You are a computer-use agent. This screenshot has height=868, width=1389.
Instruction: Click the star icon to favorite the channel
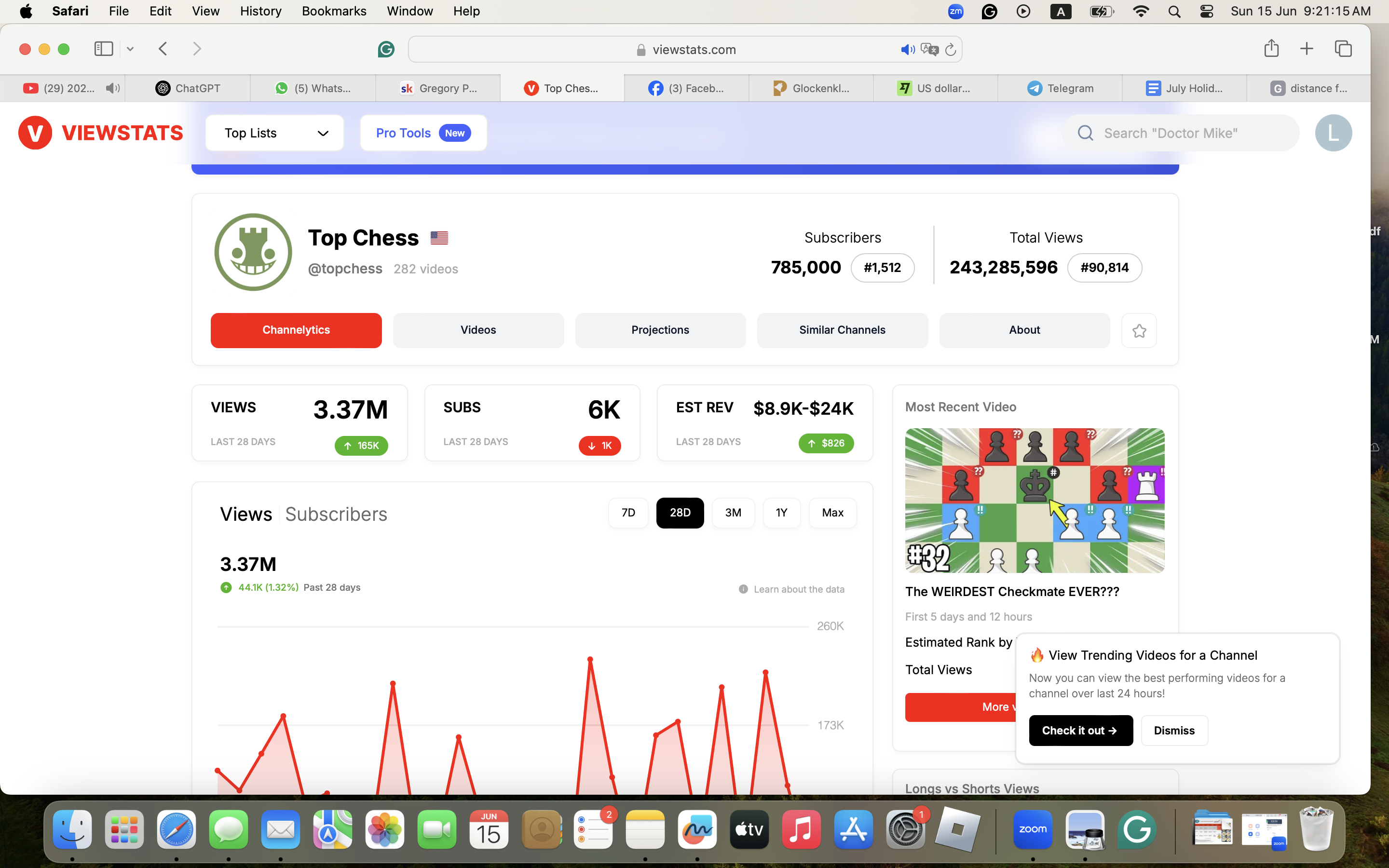click(1139, 330)
